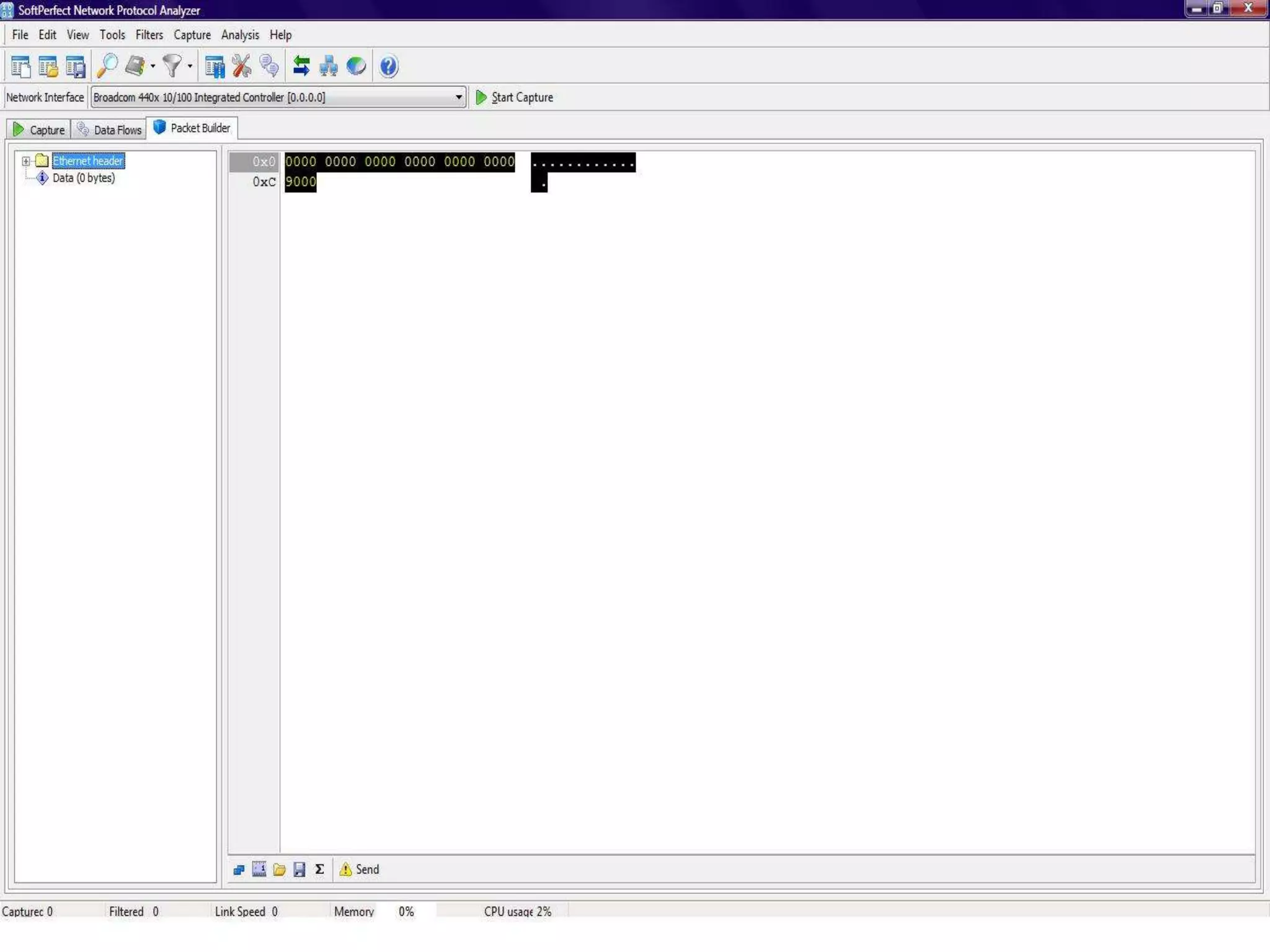1270x952 pixels.
Task: Open the Network Interface combo box
Action: point(278,97)
